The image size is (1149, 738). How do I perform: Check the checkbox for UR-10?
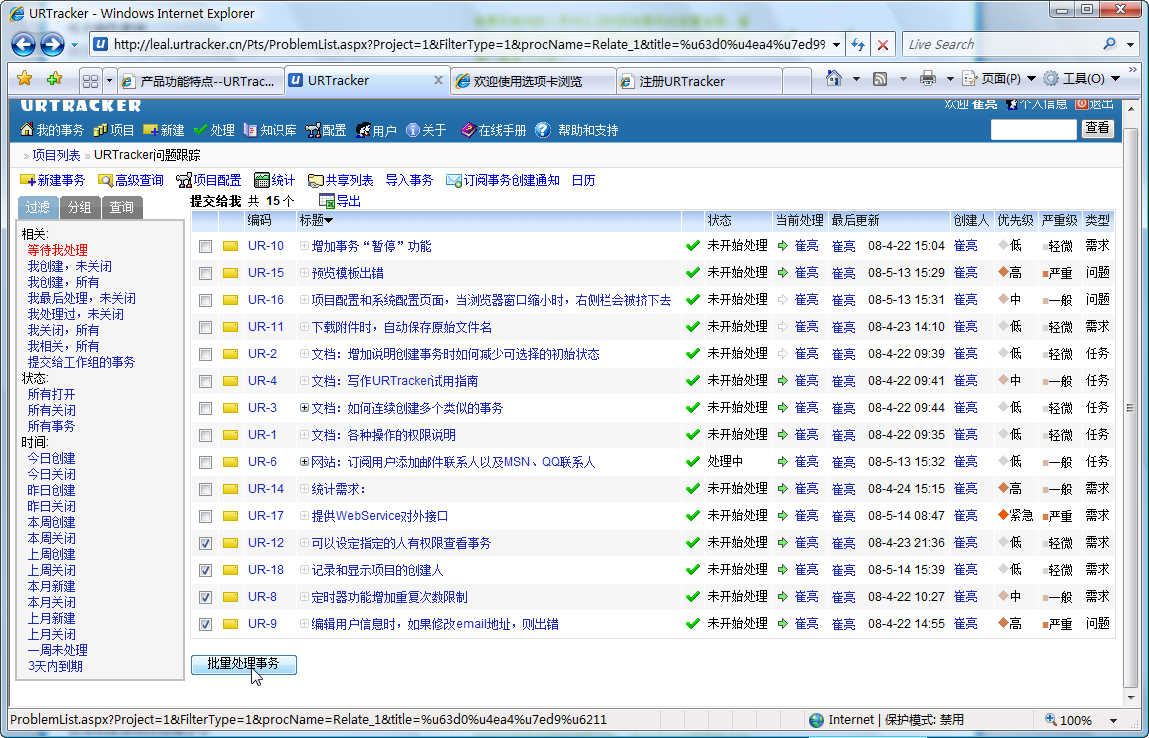(205, 247)
